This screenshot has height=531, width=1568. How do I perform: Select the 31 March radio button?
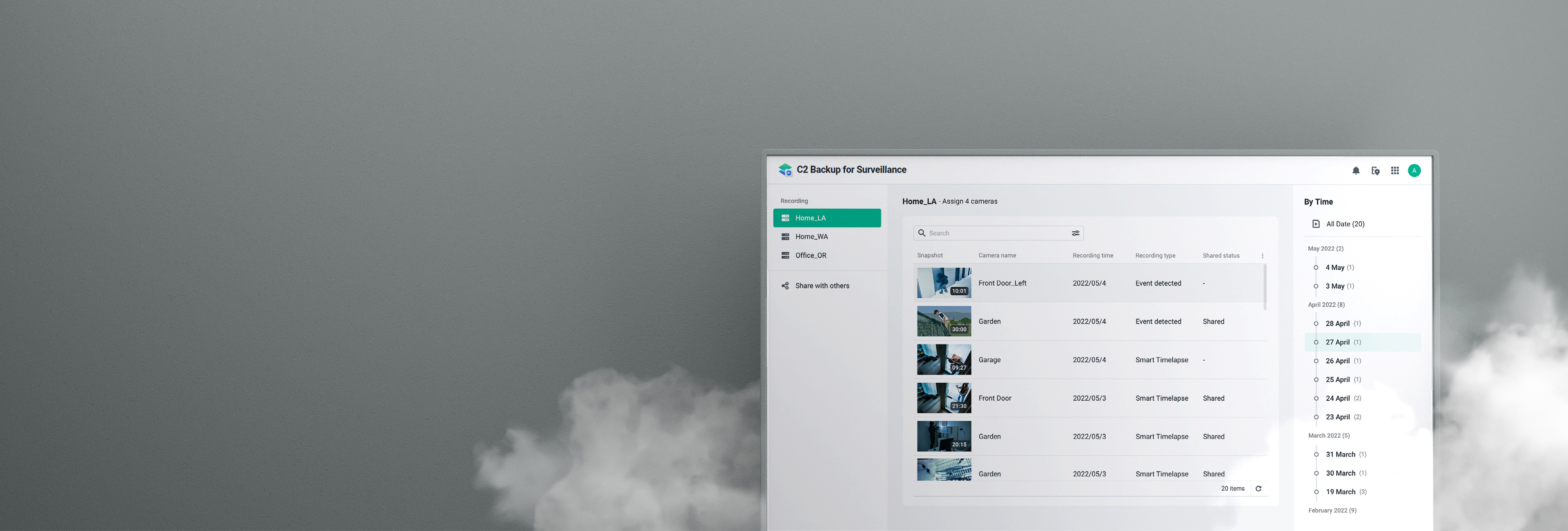(1316, 454)
